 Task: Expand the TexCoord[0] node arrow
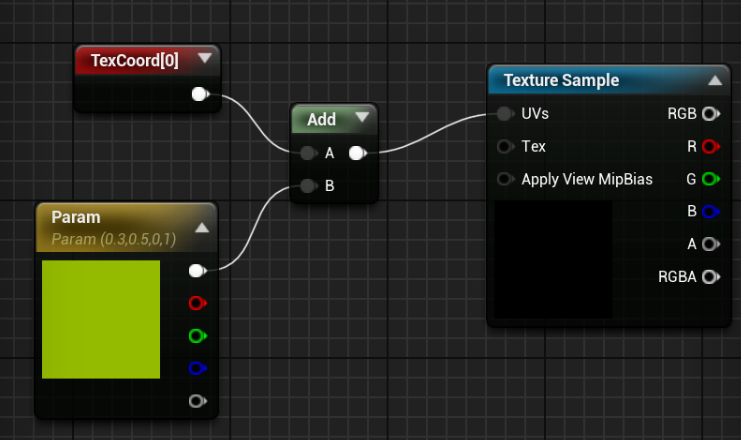click(205, 58)
